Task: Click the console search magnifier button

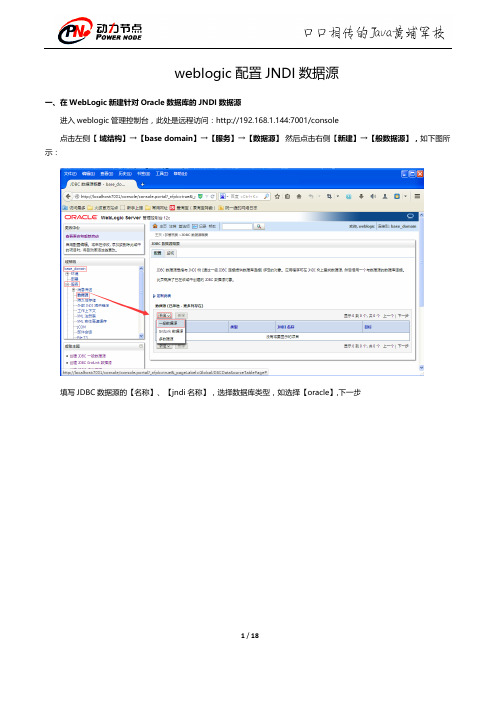Action: (259, 227)
